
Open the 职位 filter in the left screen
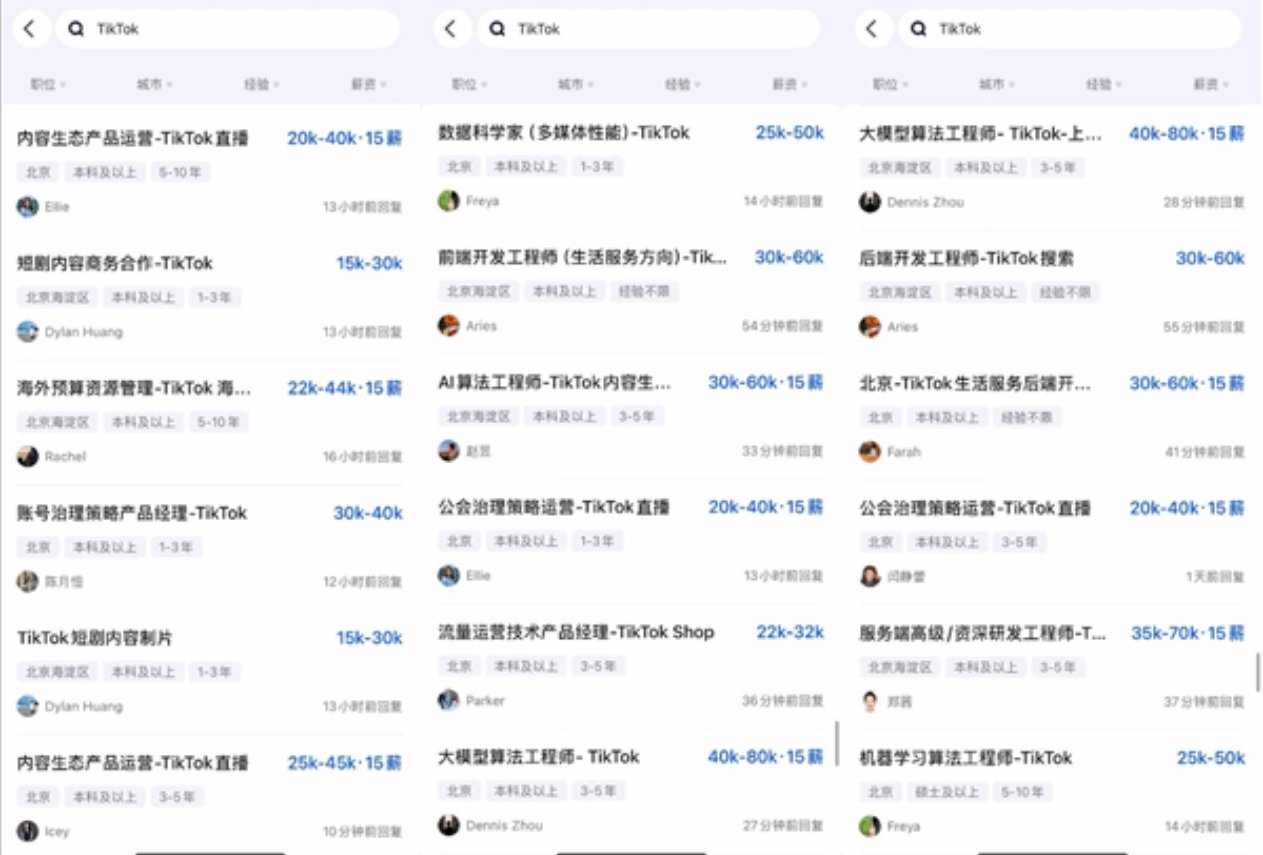pyautogui.click(x=49, y=85)
